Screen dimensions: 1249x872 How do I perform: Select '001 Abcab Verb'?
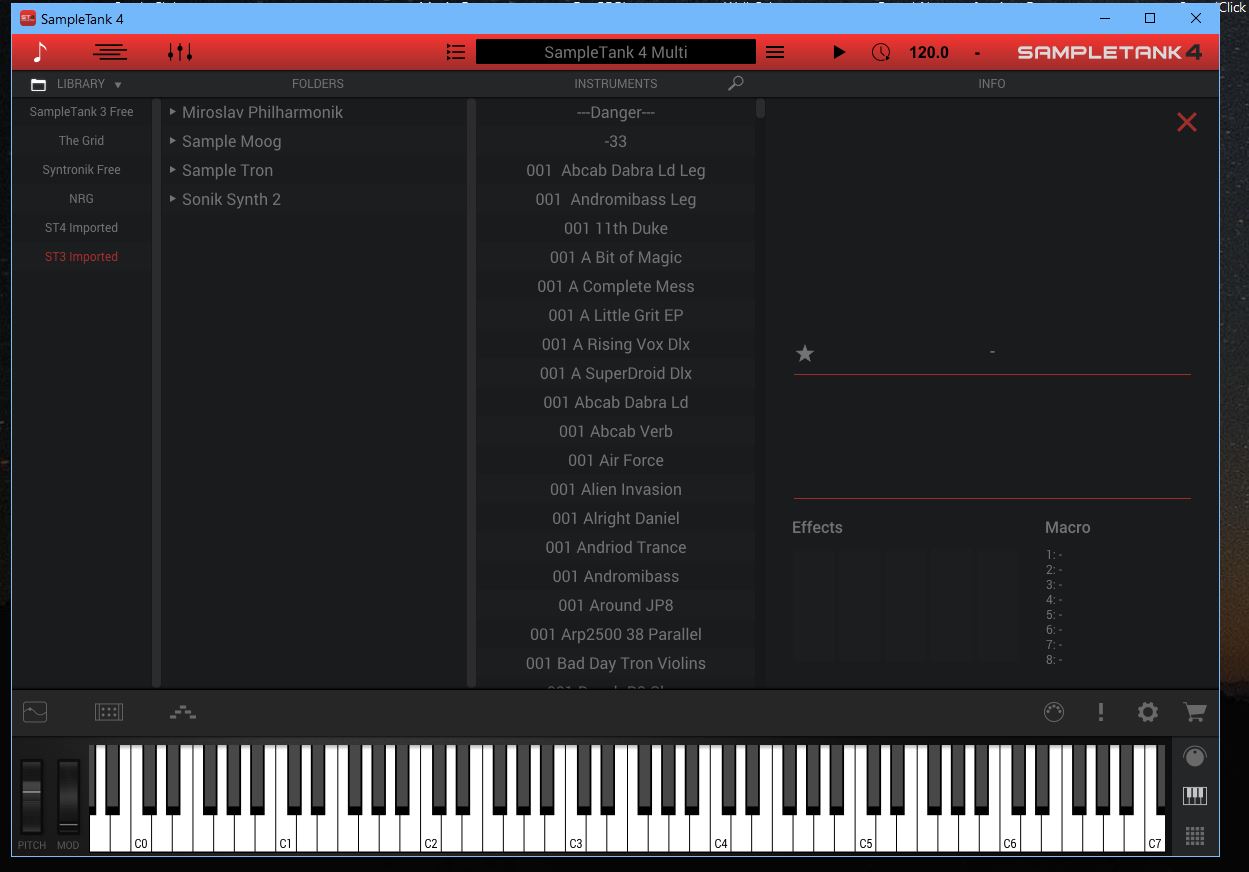tap(616, 431)
